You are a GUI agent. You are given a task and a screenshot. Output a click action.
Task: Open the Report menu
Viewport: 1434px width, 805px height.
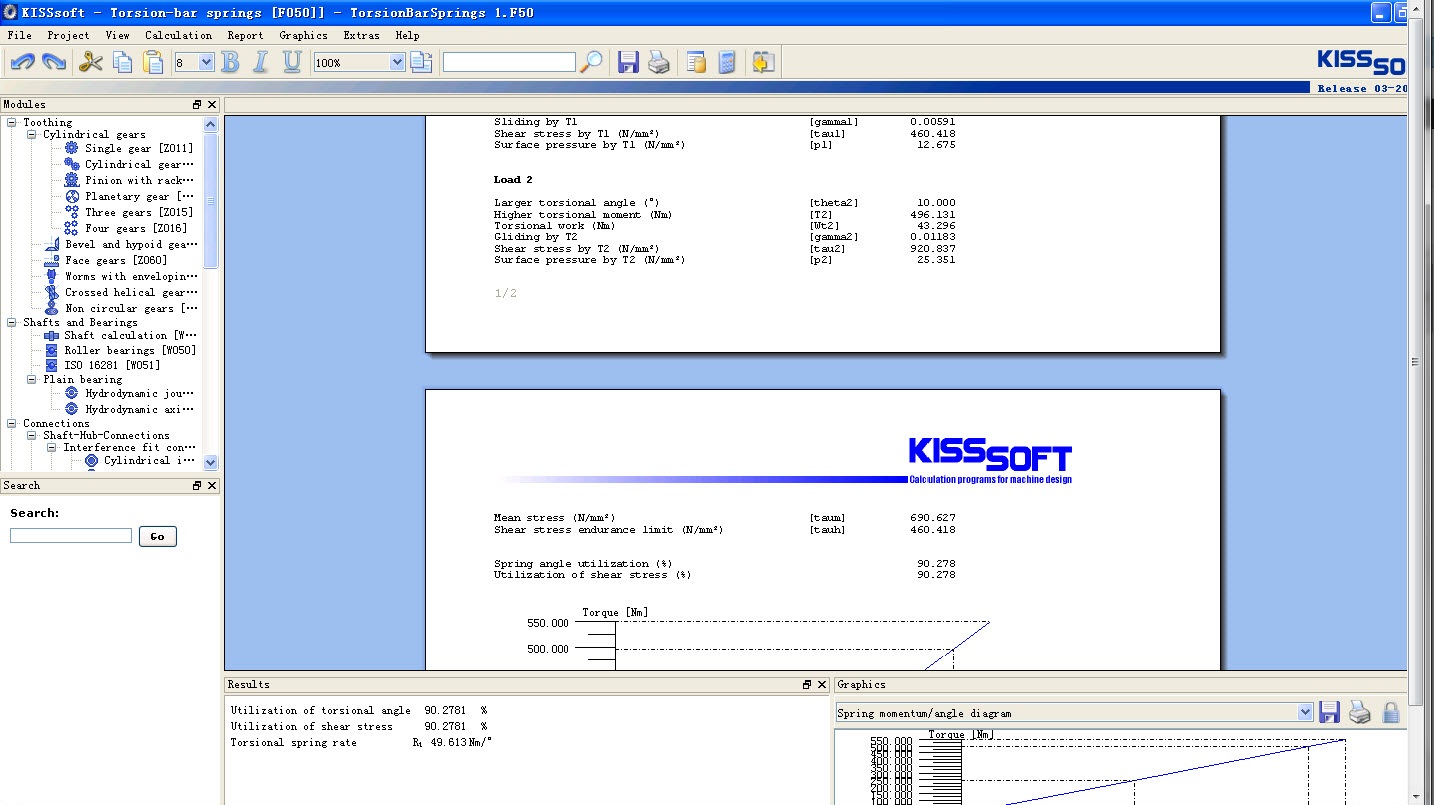click(245, 35)
